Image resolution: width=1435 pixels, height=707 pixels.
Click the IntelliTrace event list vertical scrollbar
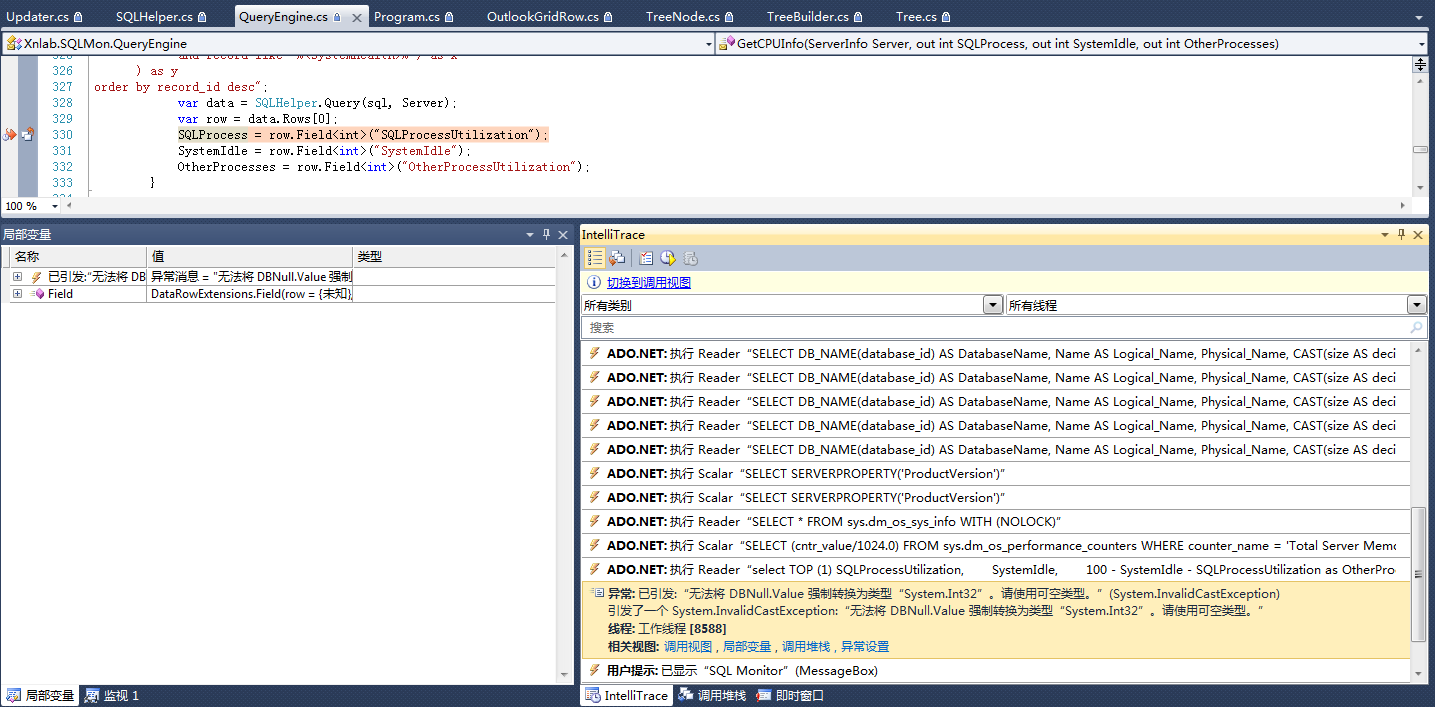tap(1418, 573)
